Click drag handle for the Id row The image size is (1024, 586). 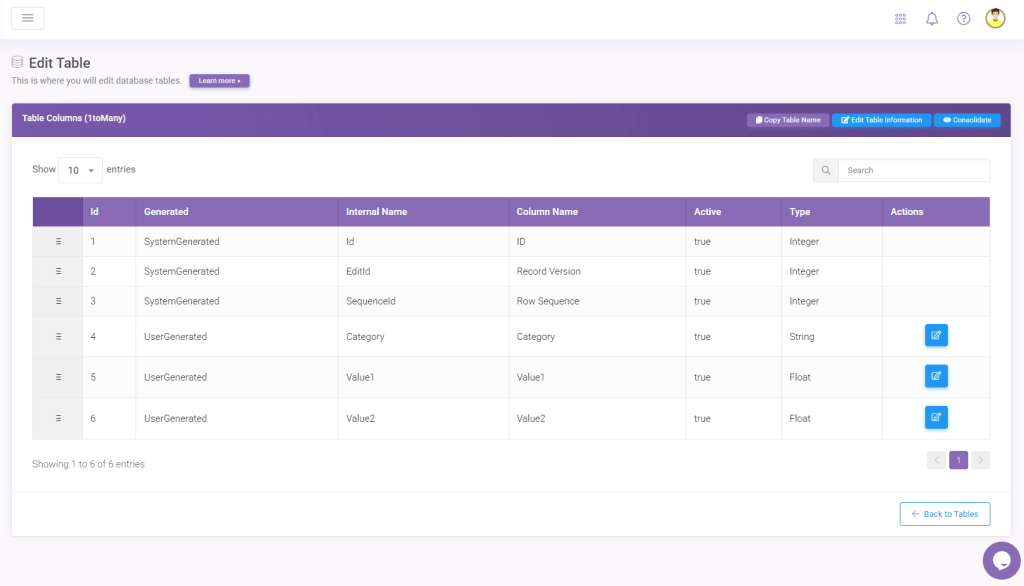click(58, 242)
